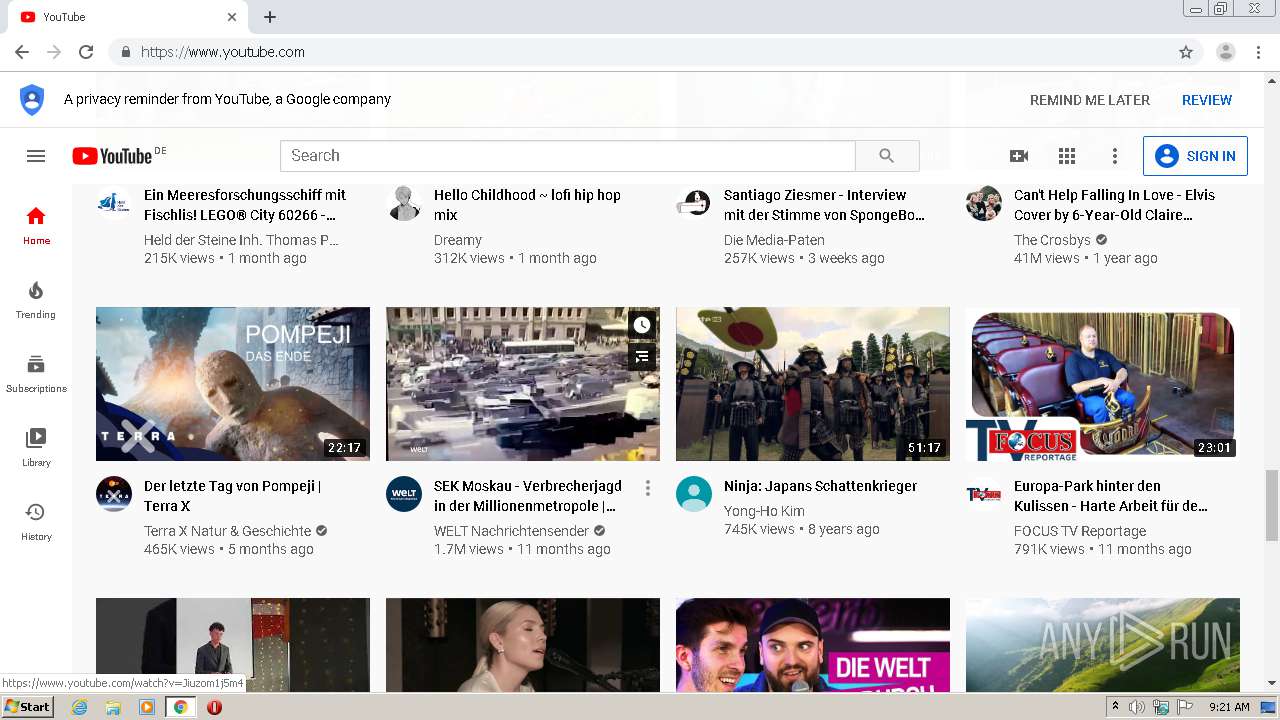Open 'Ein Meeresforschungsschiff mit Fischlis' title
Image resolution: width=1280 pixels, height=720 pixels.
click(x=245, y=205)
